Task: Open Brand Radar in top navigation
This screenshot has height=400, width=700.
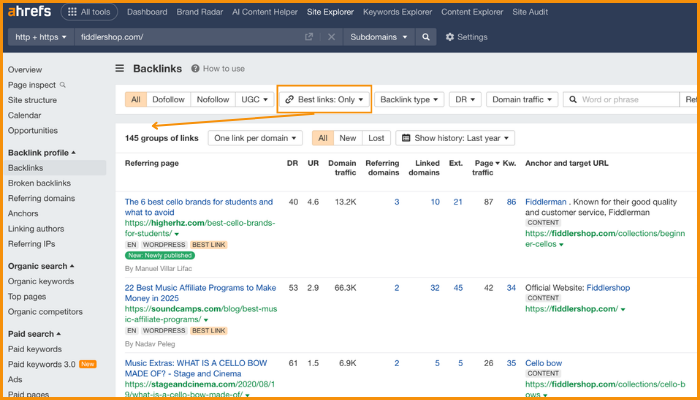Action: (x=200, y=12)
